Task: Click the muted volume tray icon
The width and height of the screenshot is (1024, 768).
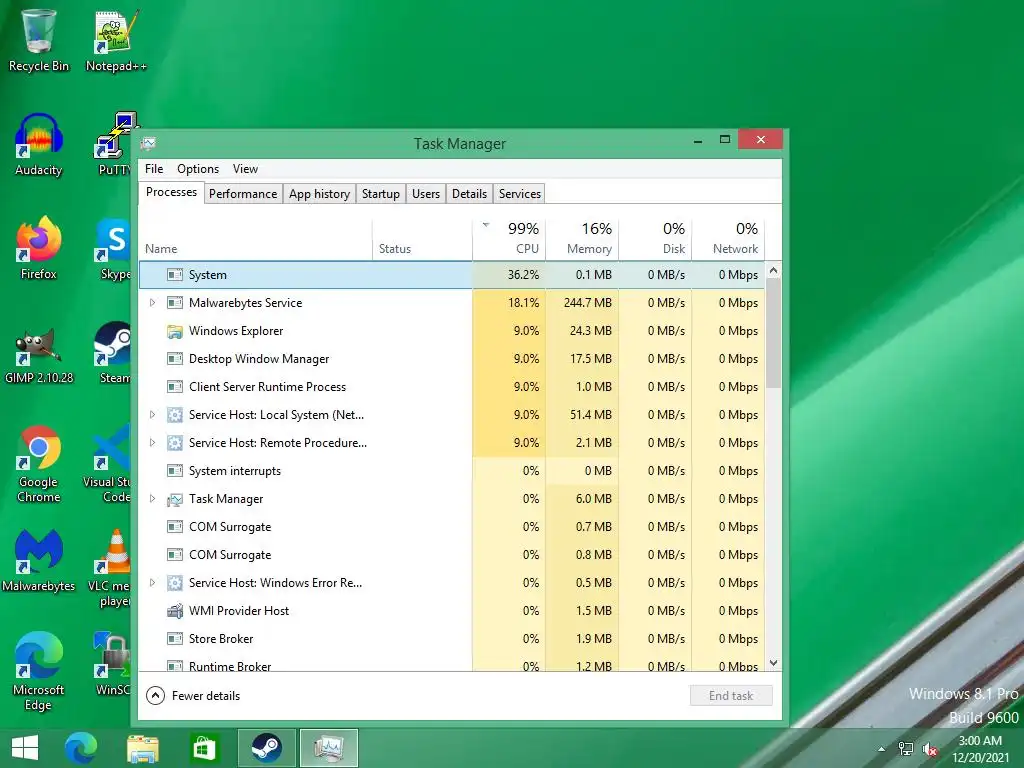Action: point(930,749)
